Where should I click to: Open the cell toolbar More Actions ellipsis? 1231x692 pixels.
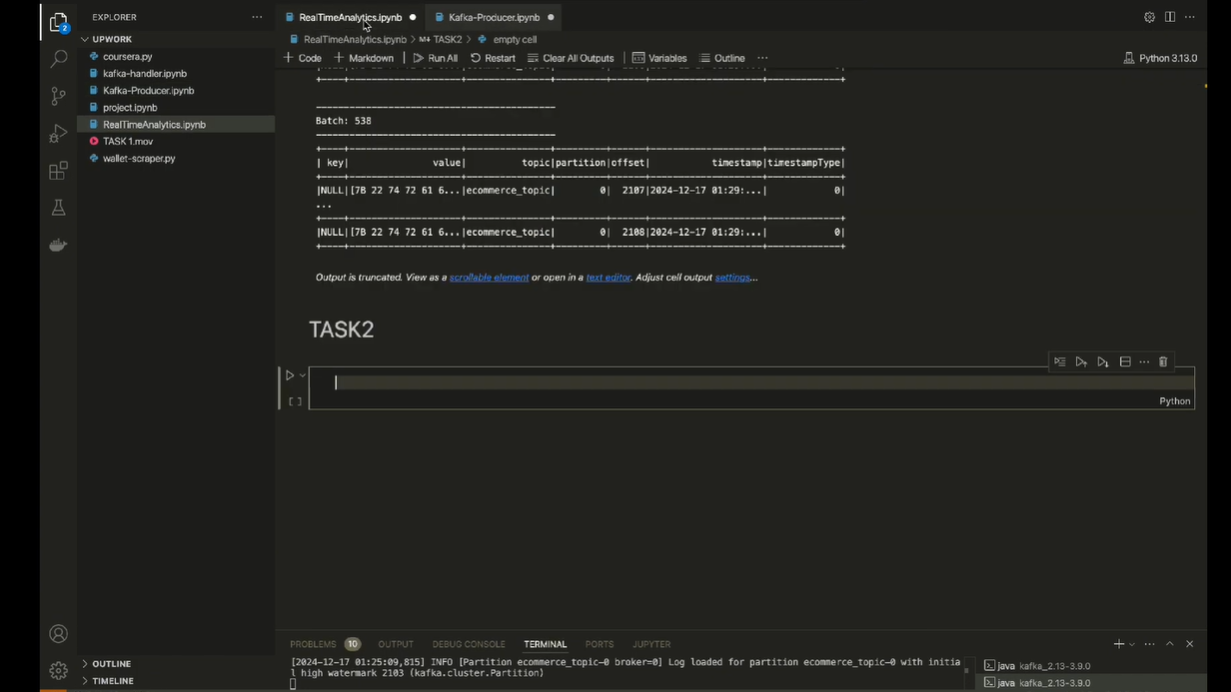click(1144, 362)
